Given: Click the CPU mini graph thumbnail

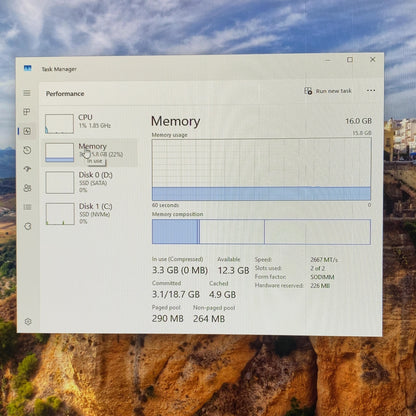Looking at the screenshot, I should 59,124.
